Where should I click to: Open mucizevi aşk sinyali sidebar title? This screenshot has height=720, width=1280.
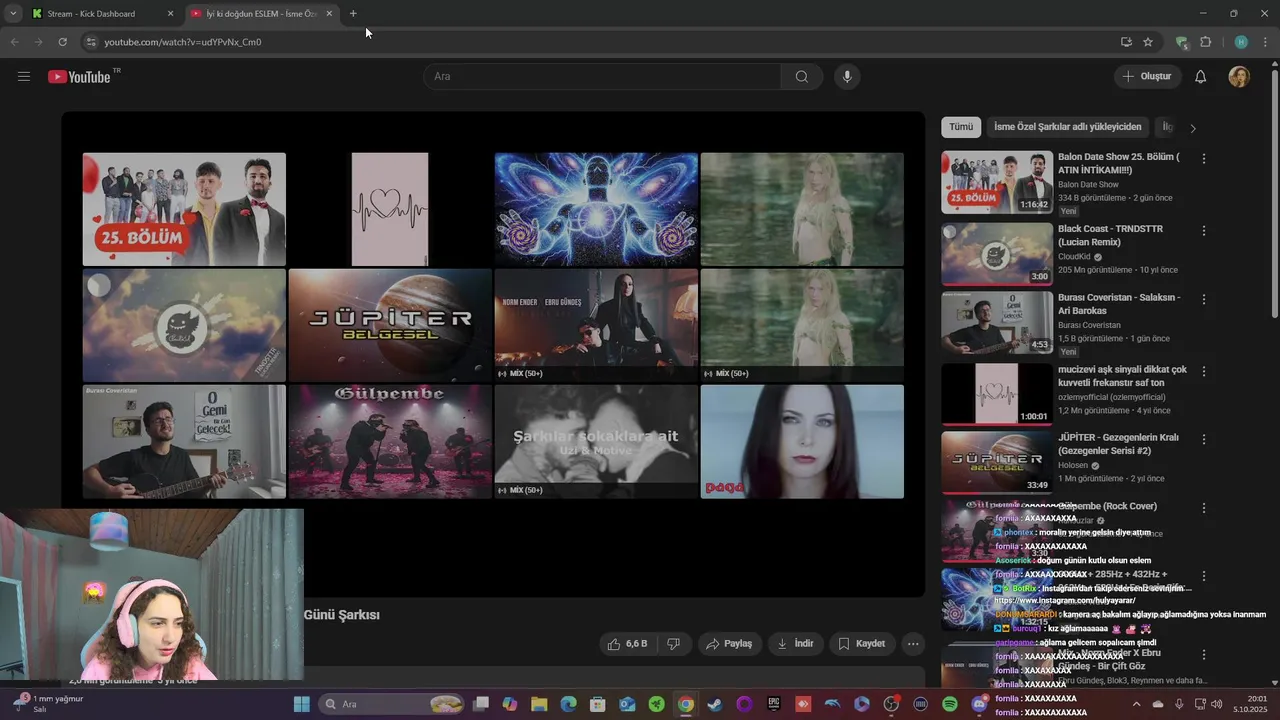(x=1122, y=376)
